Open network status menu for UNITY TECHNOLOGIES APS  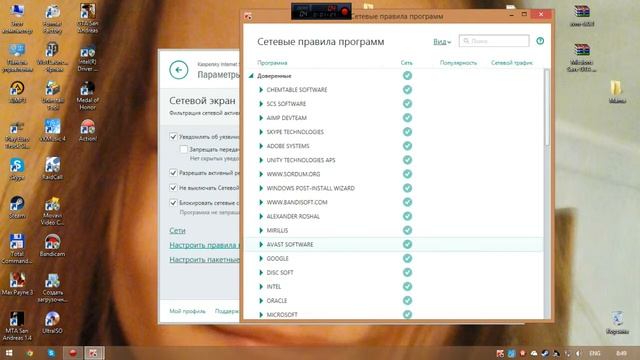pos(407,160)
